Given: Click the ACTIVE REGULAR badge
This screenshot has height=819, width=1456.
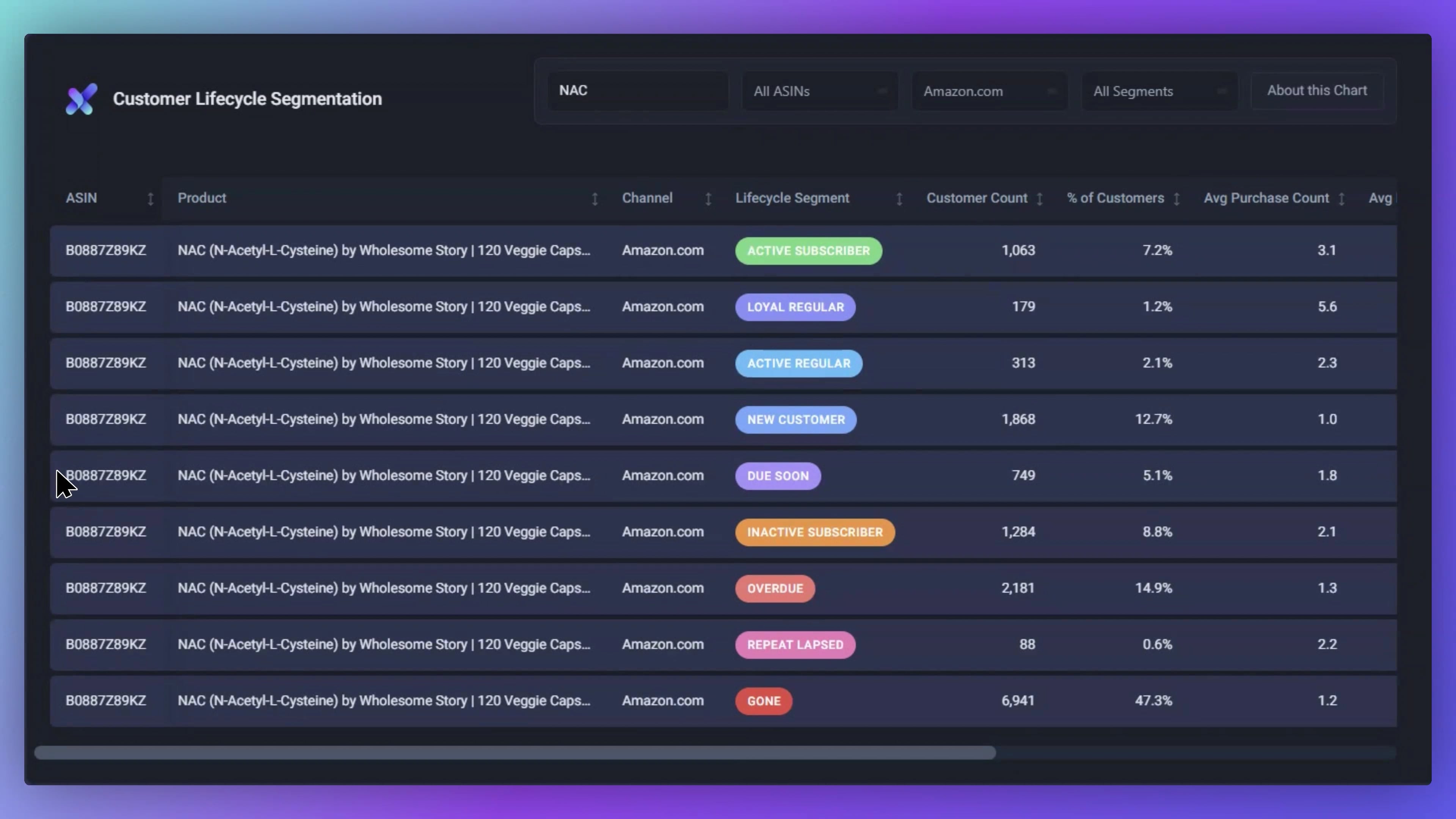Looking at the screenshot, I should coord(799,364).
